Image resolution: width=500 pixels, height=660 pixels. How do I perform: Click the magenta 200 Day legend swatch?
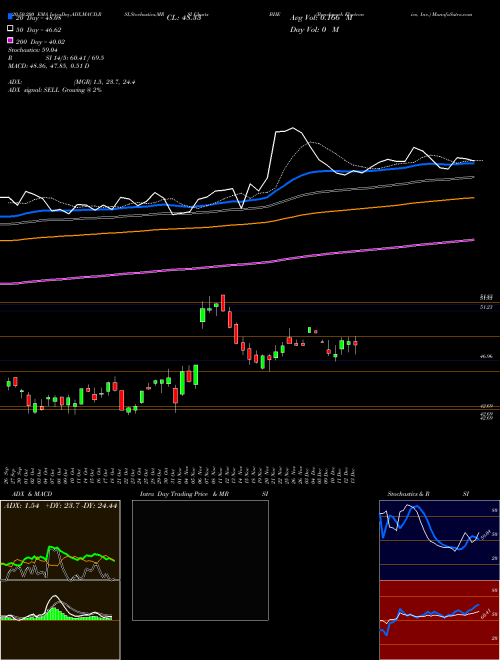point(10,41)
